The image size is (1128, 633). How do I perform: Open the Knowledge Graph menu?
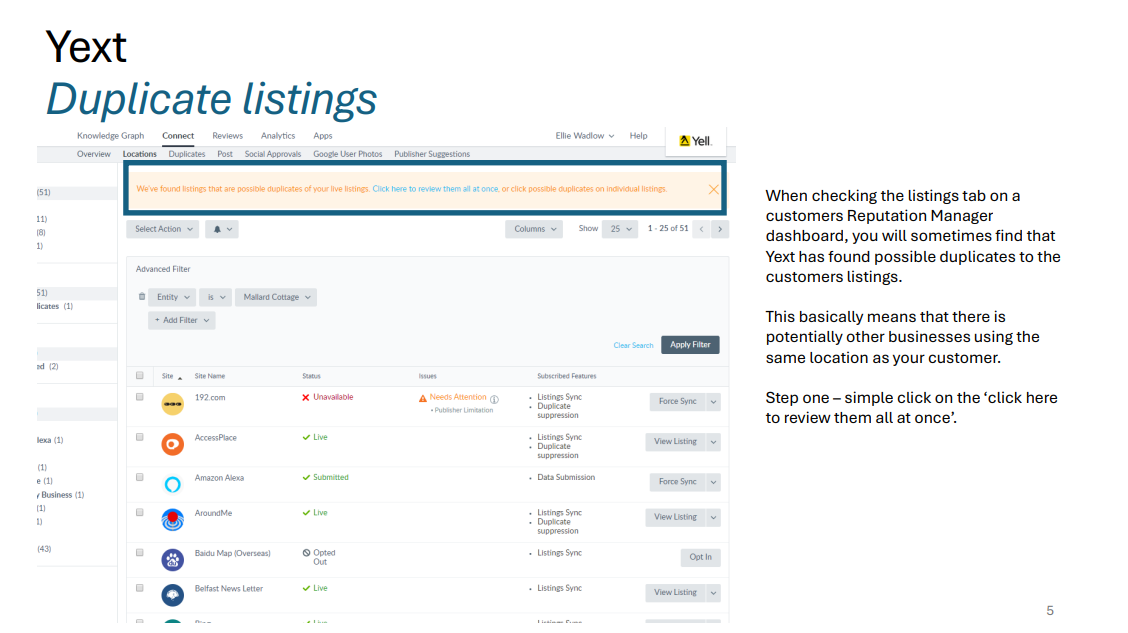[x=111, y=136]
